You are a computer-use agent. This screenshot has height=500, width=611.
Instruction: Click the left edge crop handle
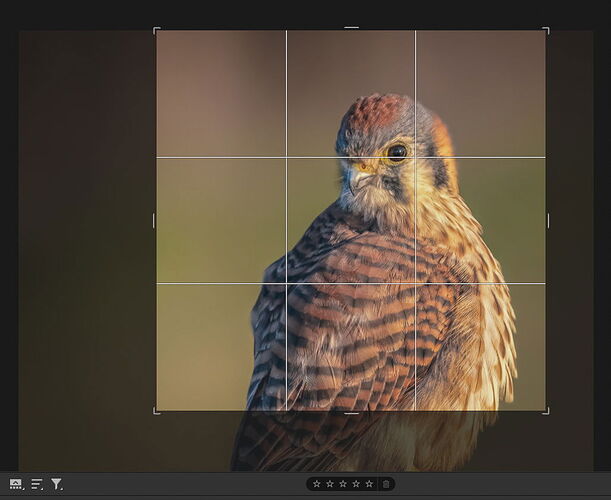tap(155, 220)
